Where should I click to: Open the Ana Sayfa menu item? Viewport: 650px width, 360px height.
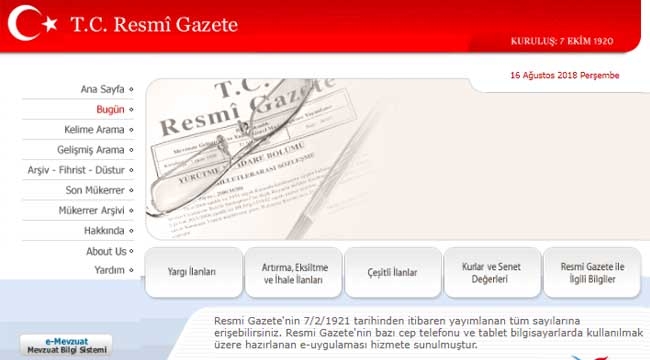click(x=102, y=89)
